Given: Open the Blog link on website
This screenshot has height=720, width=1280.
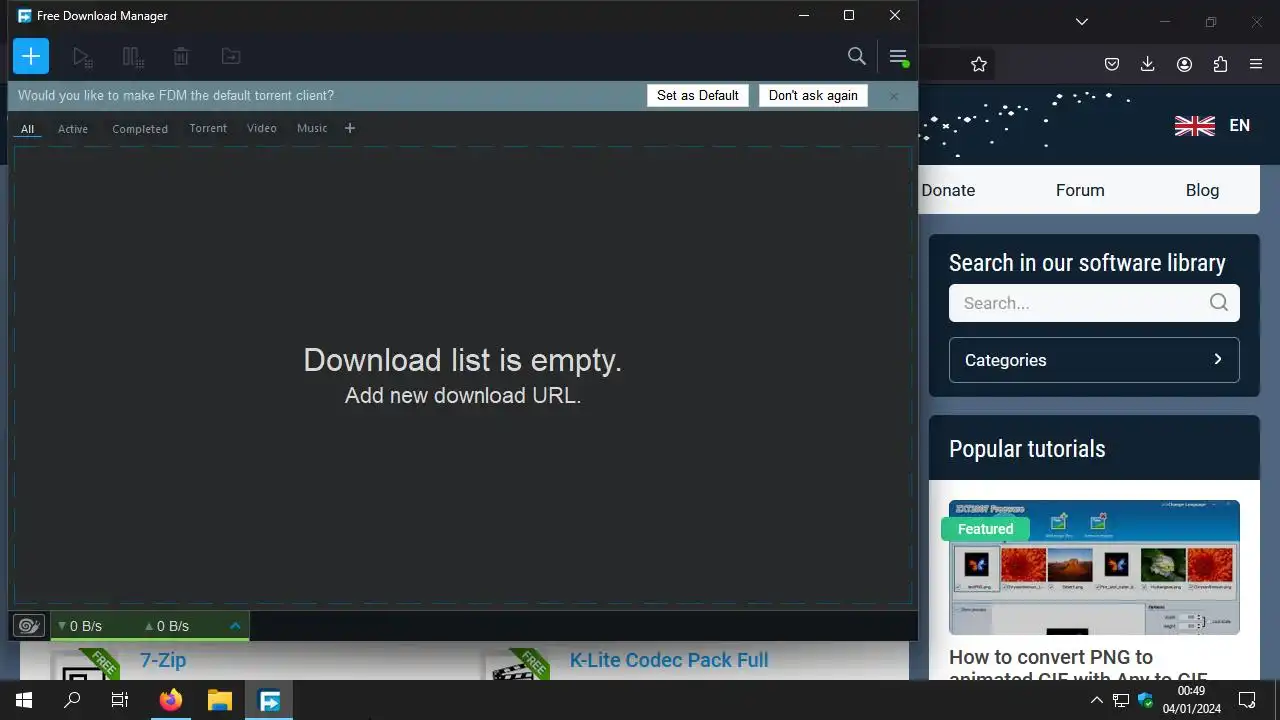Looking at the screenshot, I should (1202, 190).
